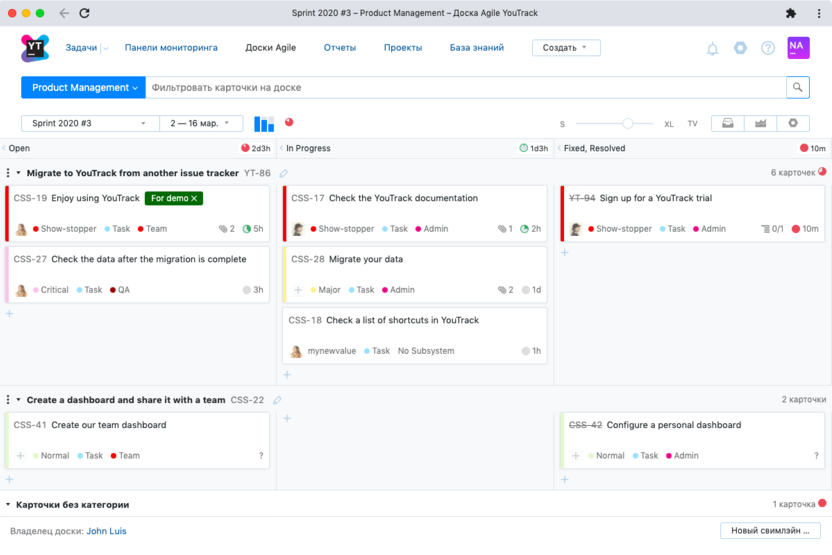Collapse the In Progress column
The image size is (832, 555).
tap(282, 148)
